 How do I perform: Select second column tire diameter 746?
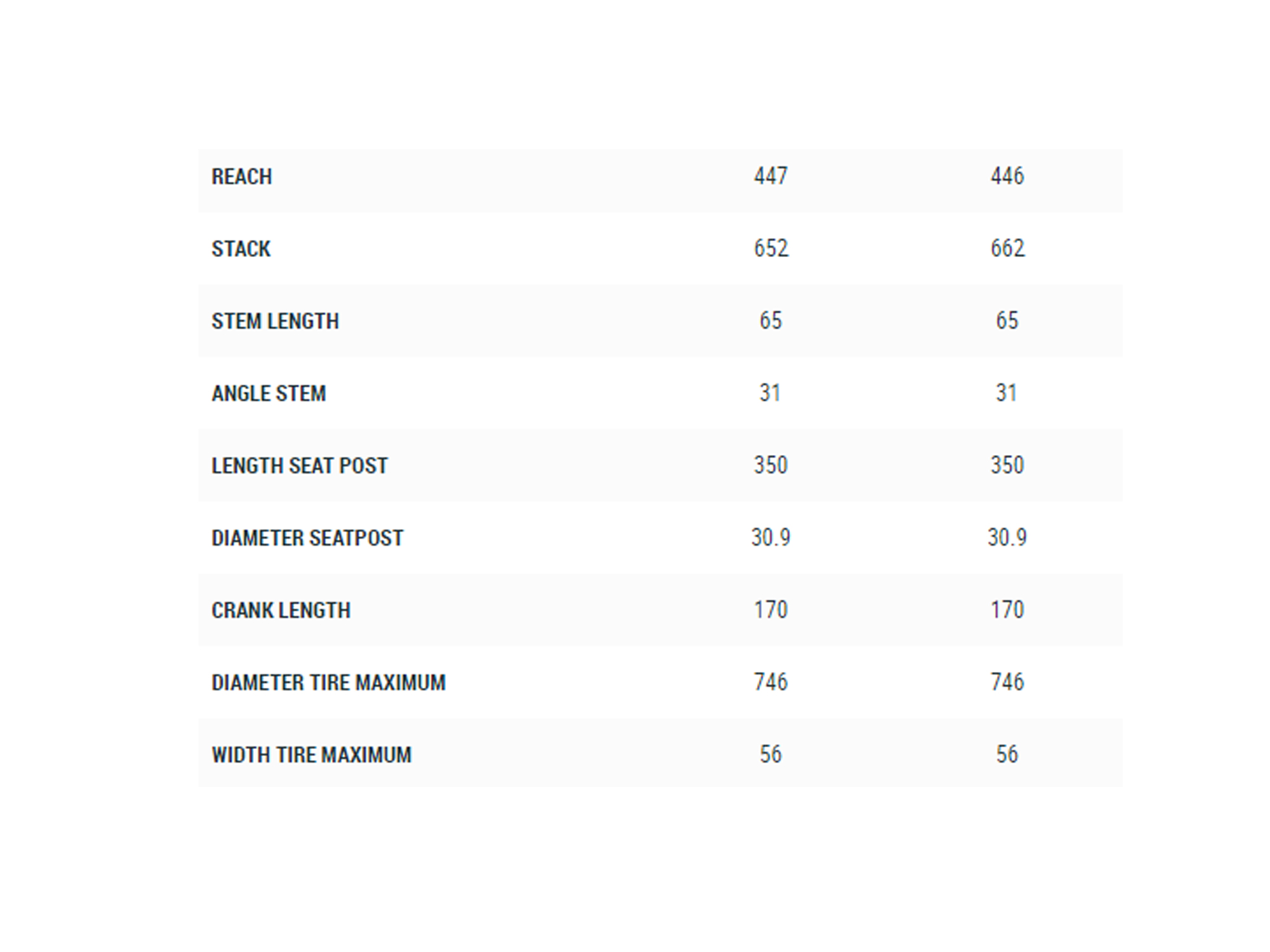1007,682
